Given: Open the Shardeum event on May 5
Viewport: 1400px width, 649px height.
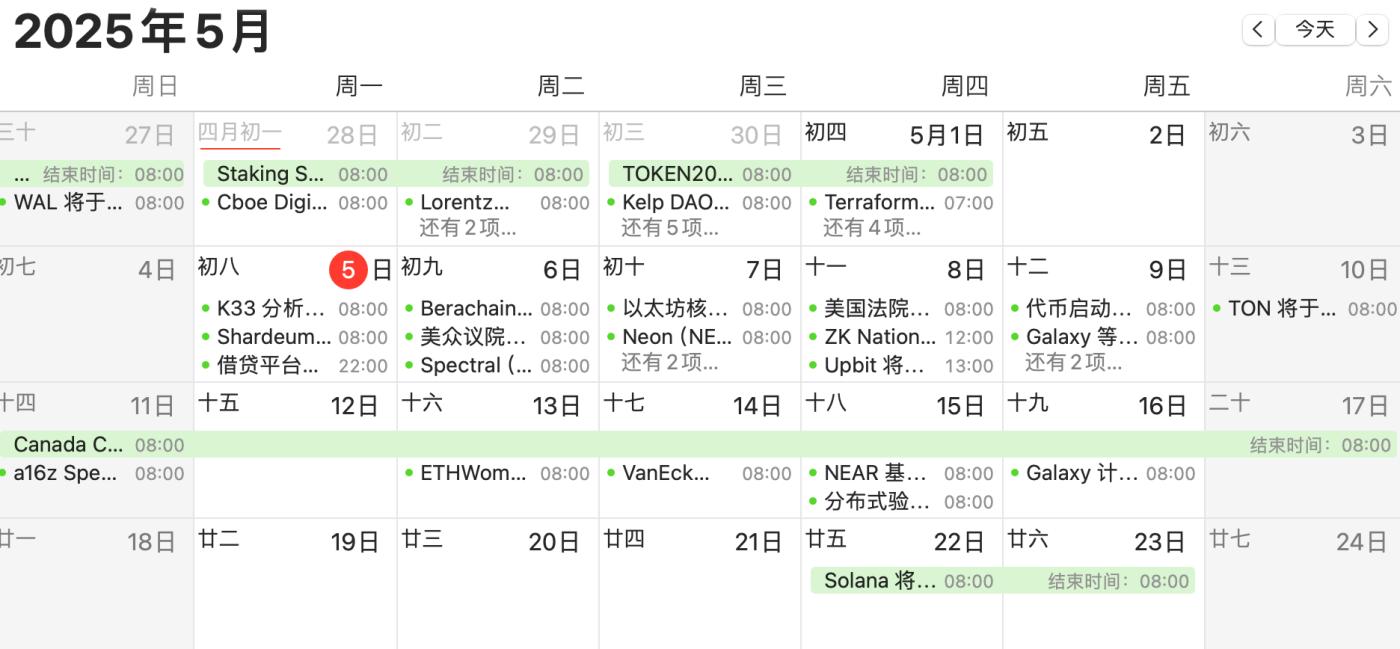Looking at the screenshot, I should click(273, 337).
